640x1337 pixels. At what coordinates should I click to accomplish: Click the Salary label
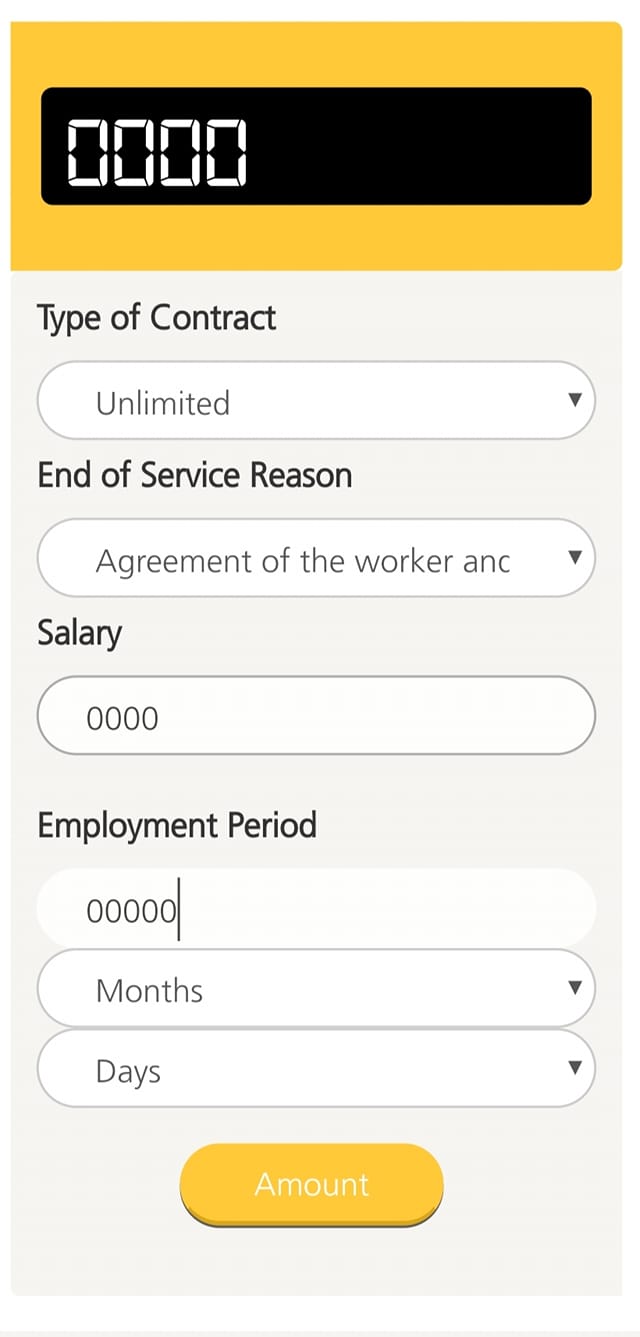[79, 633]
